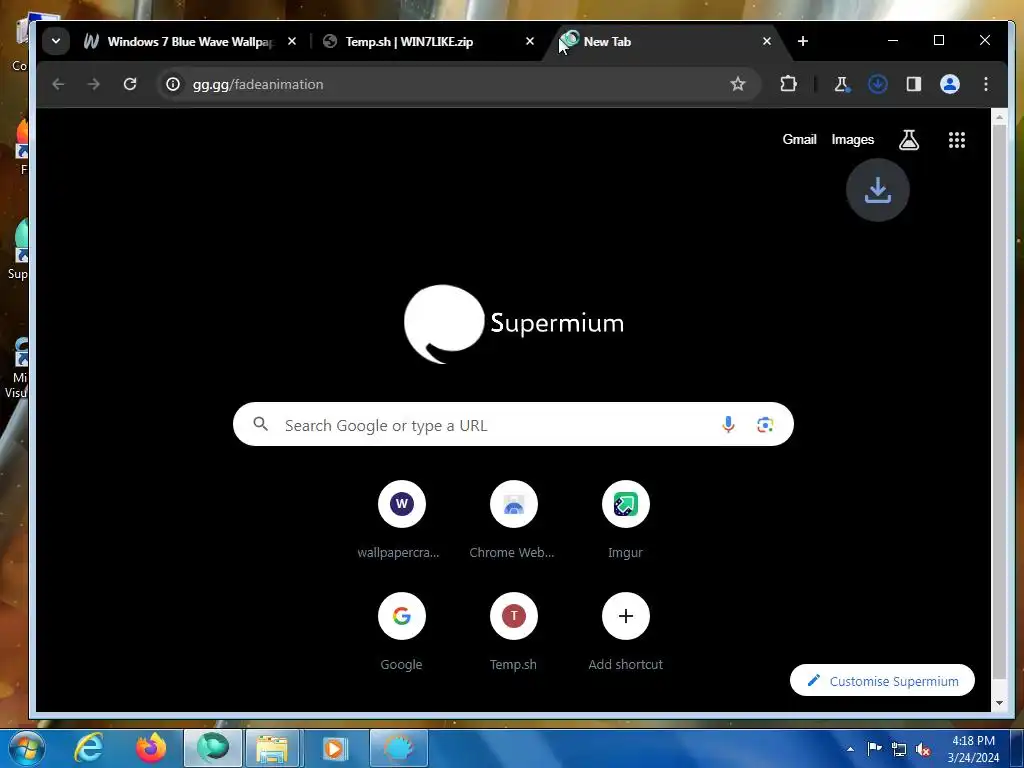Image resolution: width=1024 pixels, height=768 pixels.
Task: Click the Search Labs flask on page
Action: tap(908, 140)
